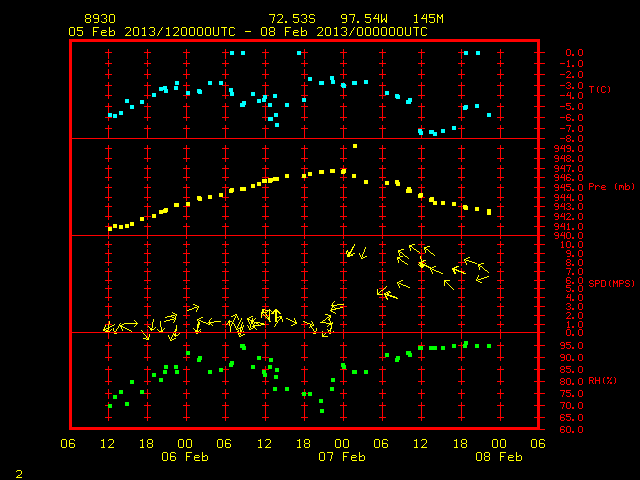Click the SPD(MPS) axis label

pyautogui.click(x=611, y=283)
